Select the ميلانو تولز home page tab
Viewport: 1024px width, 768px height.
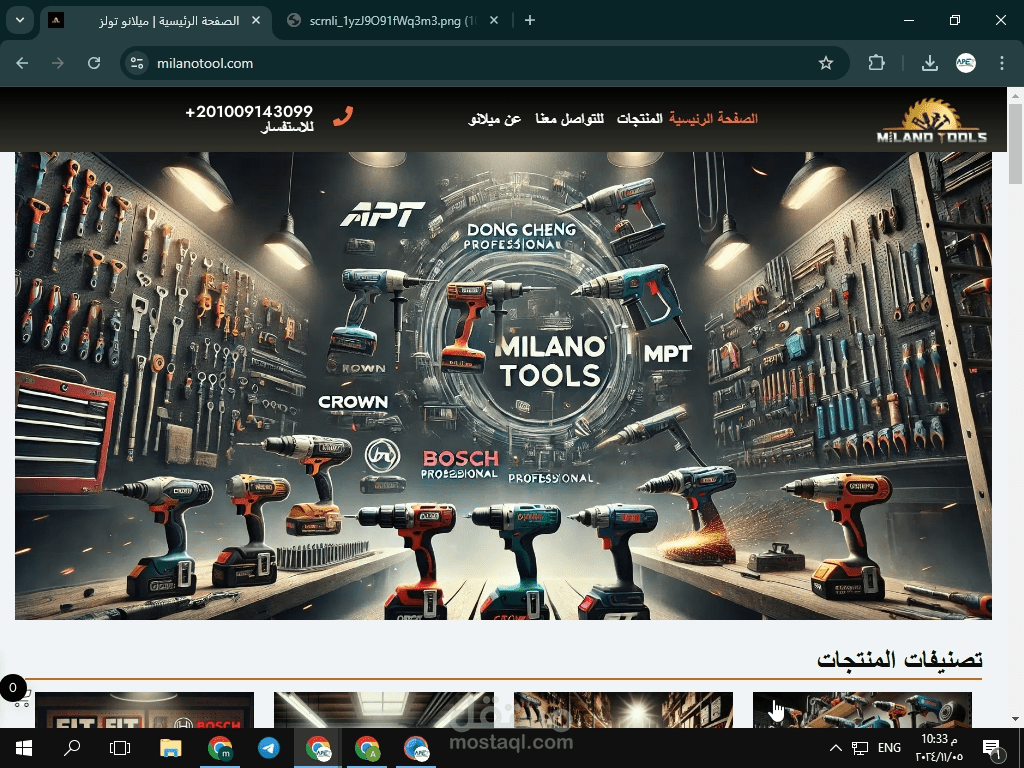[157, 21]
